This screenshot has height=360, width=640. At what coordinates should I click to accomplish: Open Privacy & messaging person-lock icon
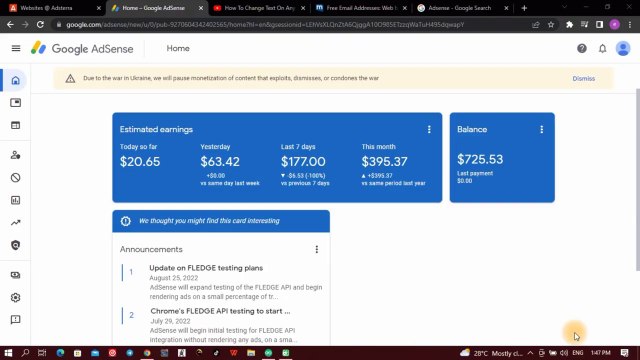coord(16,155)
